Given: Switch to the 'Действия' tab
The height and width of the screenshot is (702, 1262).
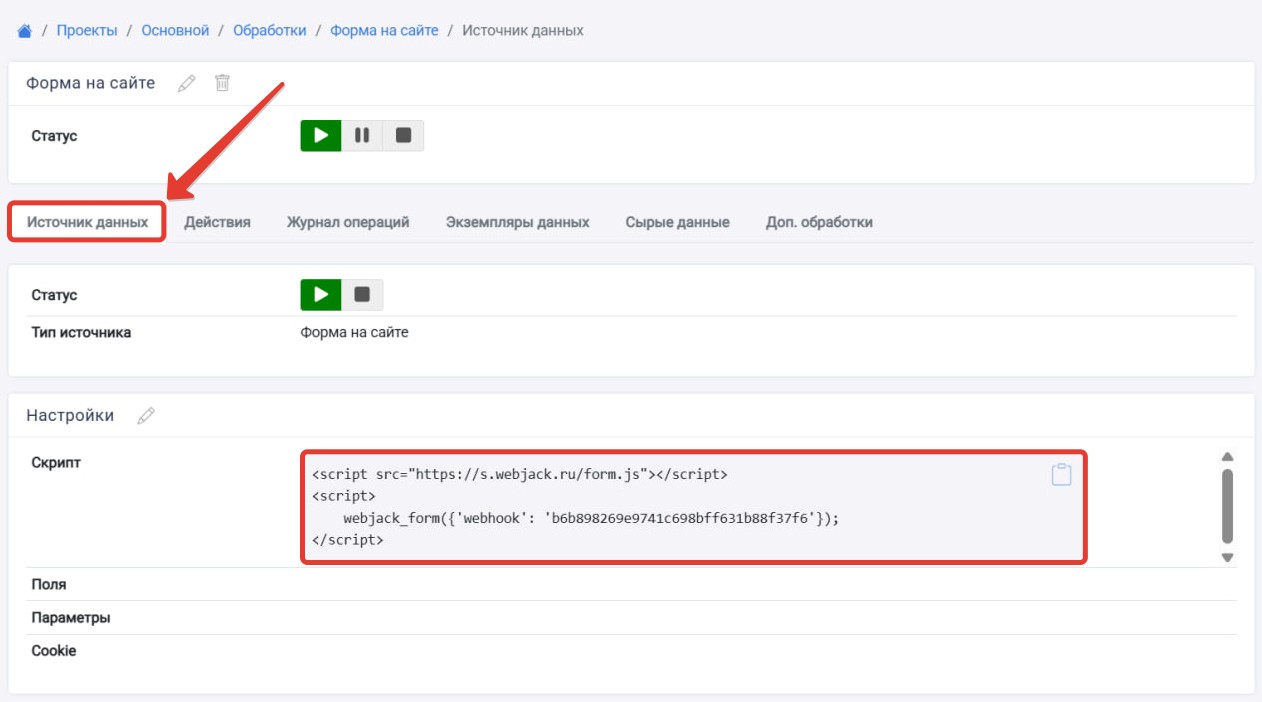Looking at the screenshot, I should point(217,222).
